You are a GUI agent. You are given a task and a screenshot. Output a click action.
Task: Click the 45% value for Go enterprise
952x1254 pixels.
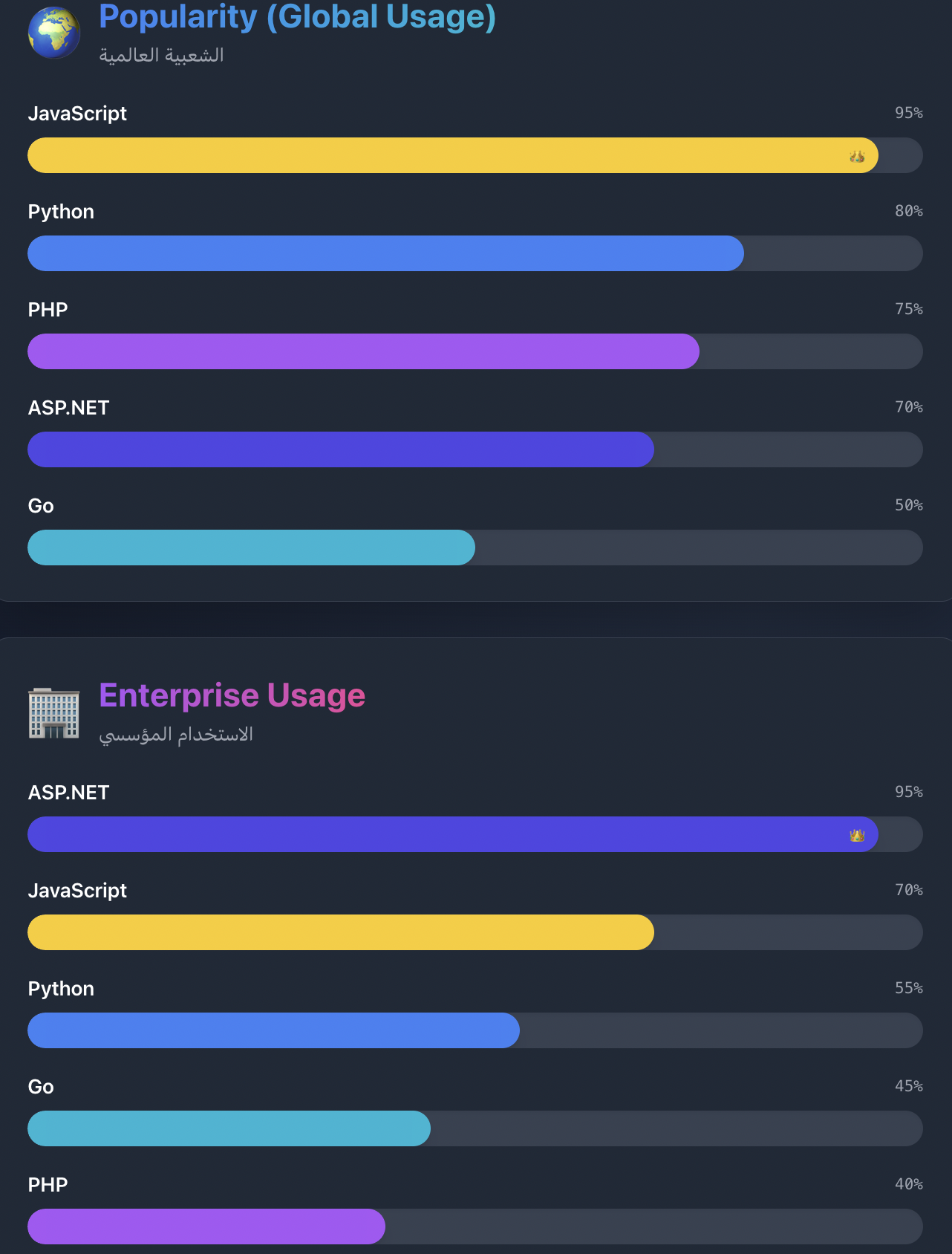[908, 1086]
